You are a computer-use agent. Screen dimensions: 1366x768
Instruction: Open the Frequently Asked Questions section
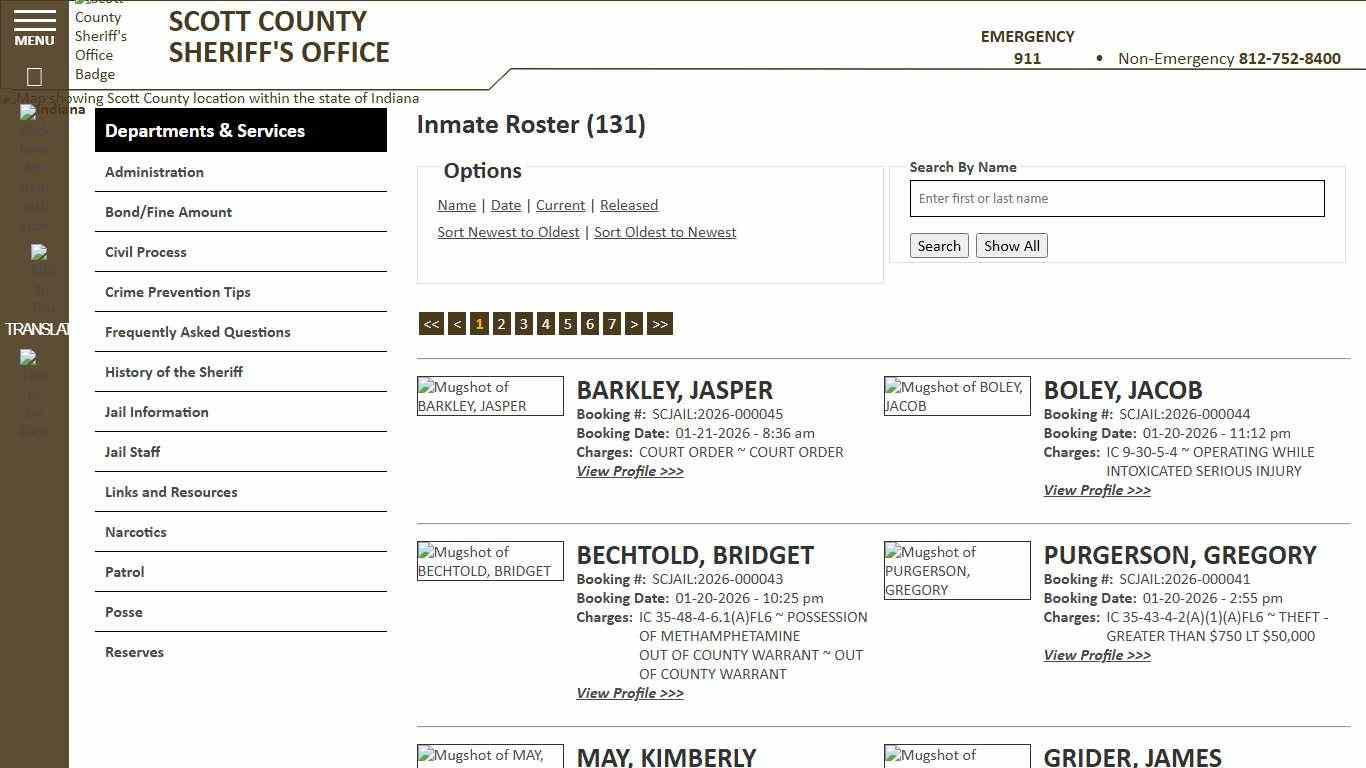click(x=197, y=331)
